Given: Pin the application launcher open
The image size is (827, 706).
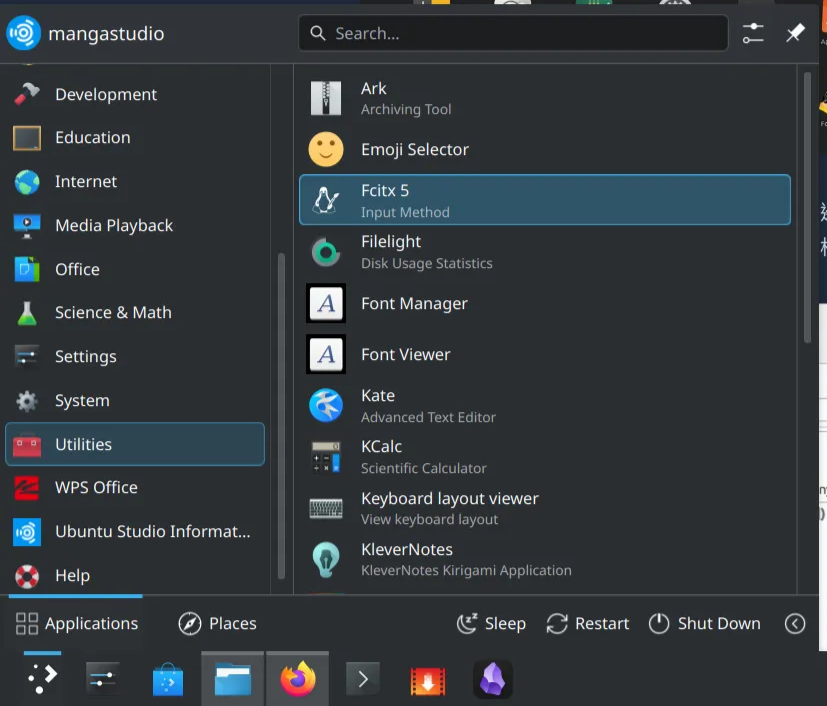Looking at the screenshot, I should click(795, 34).
